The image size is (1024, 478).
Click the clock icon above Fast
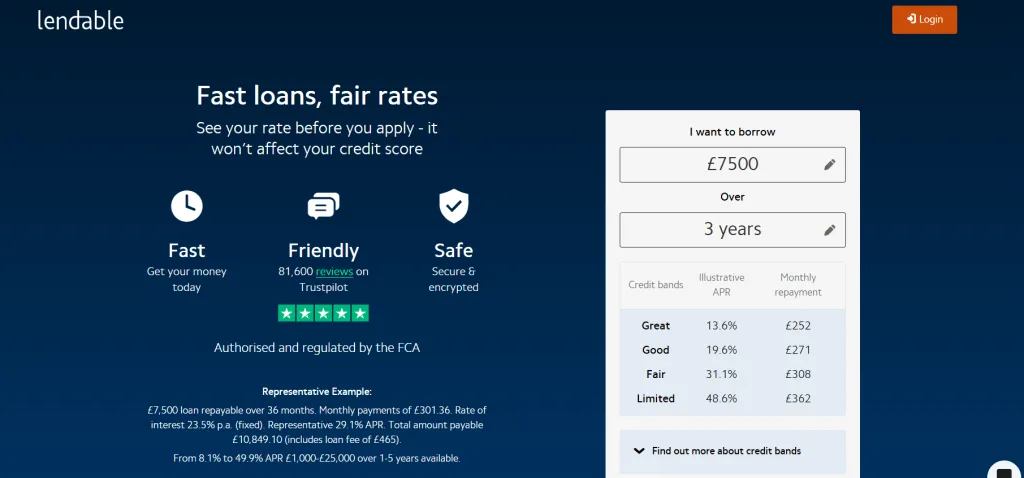[187, 206]
